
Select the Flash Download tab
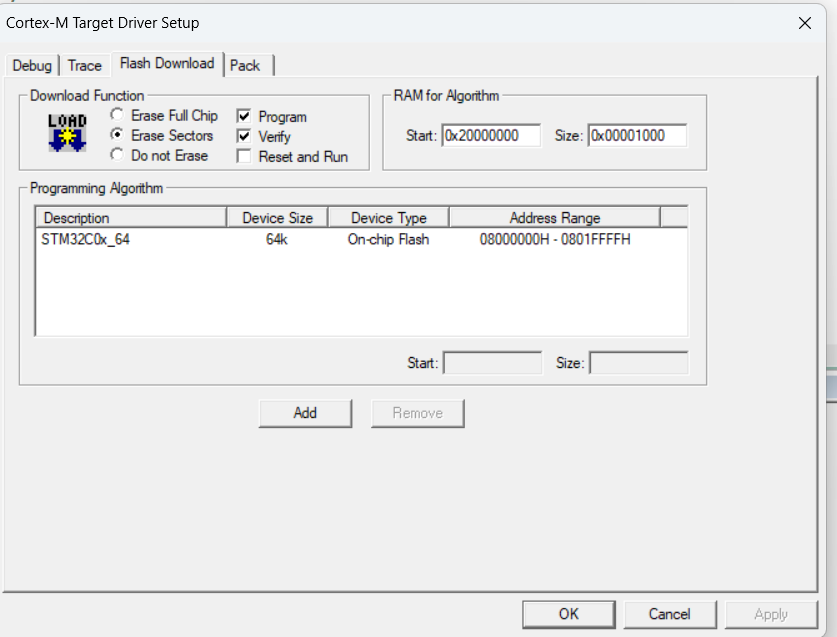167,64
